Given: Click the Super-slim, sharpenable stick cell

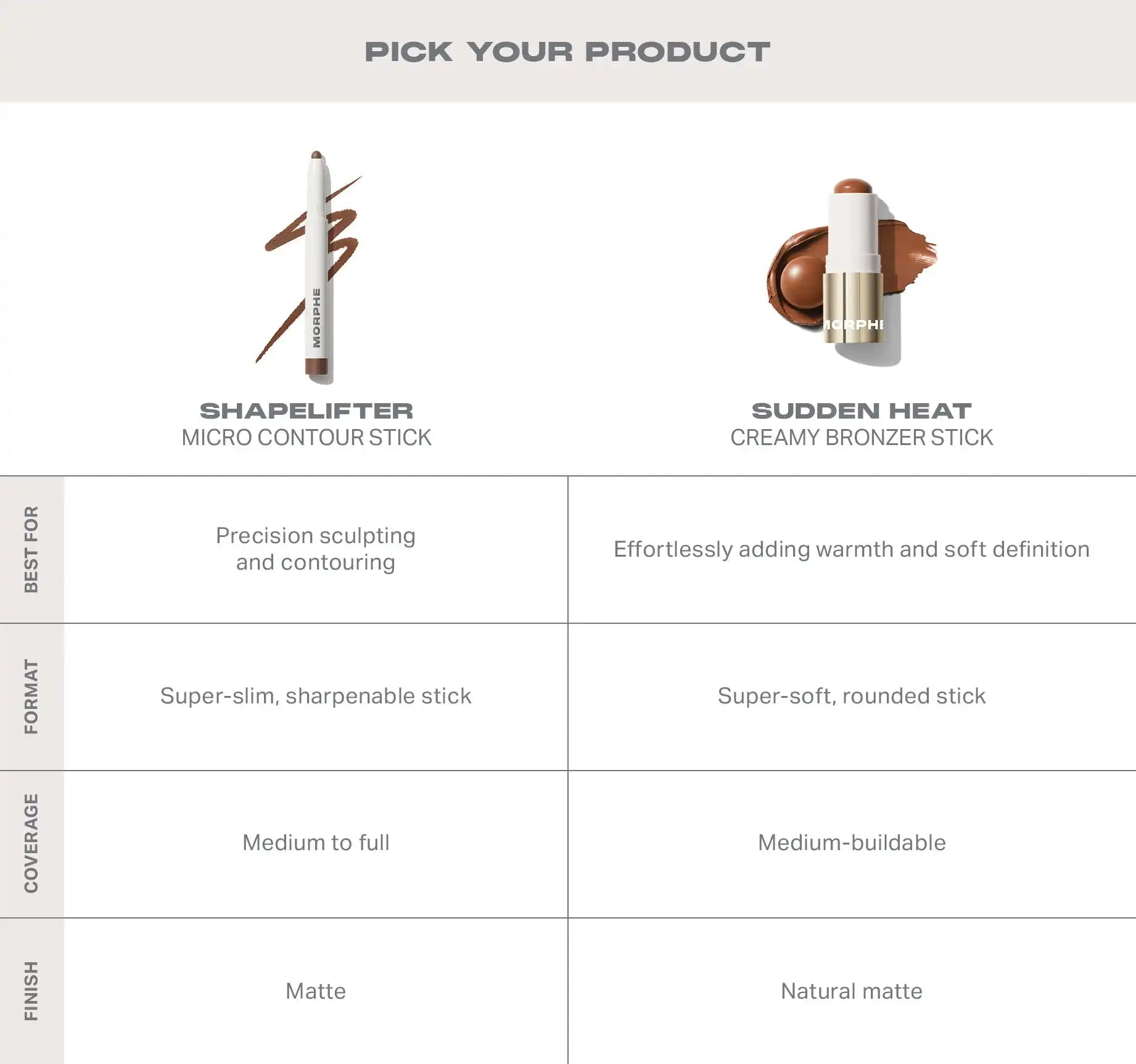Looking at the screenshot, I should pos(316,696).
